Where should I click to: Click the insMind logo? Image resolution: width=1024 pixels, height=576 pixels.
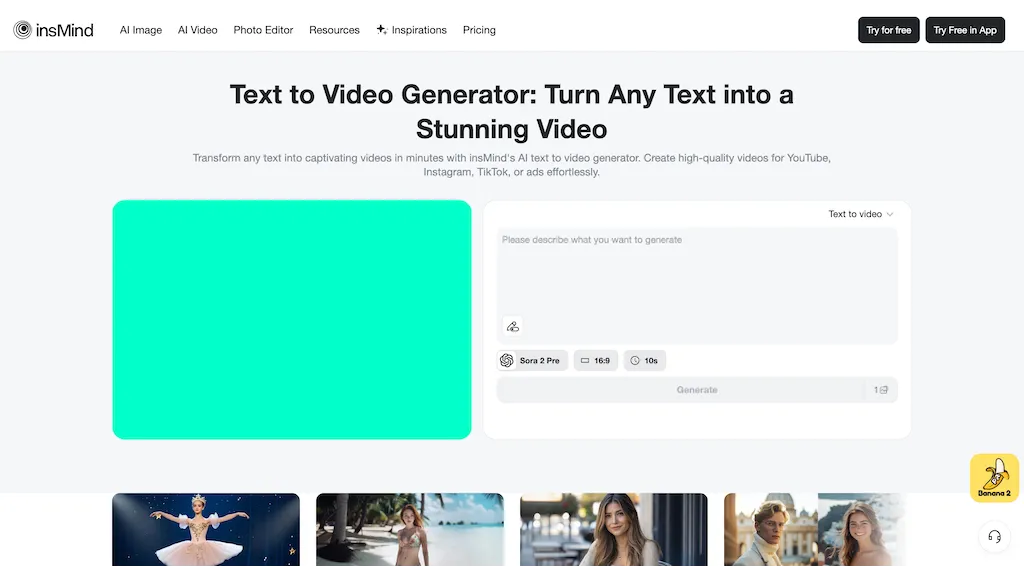(x=53, y=30)
